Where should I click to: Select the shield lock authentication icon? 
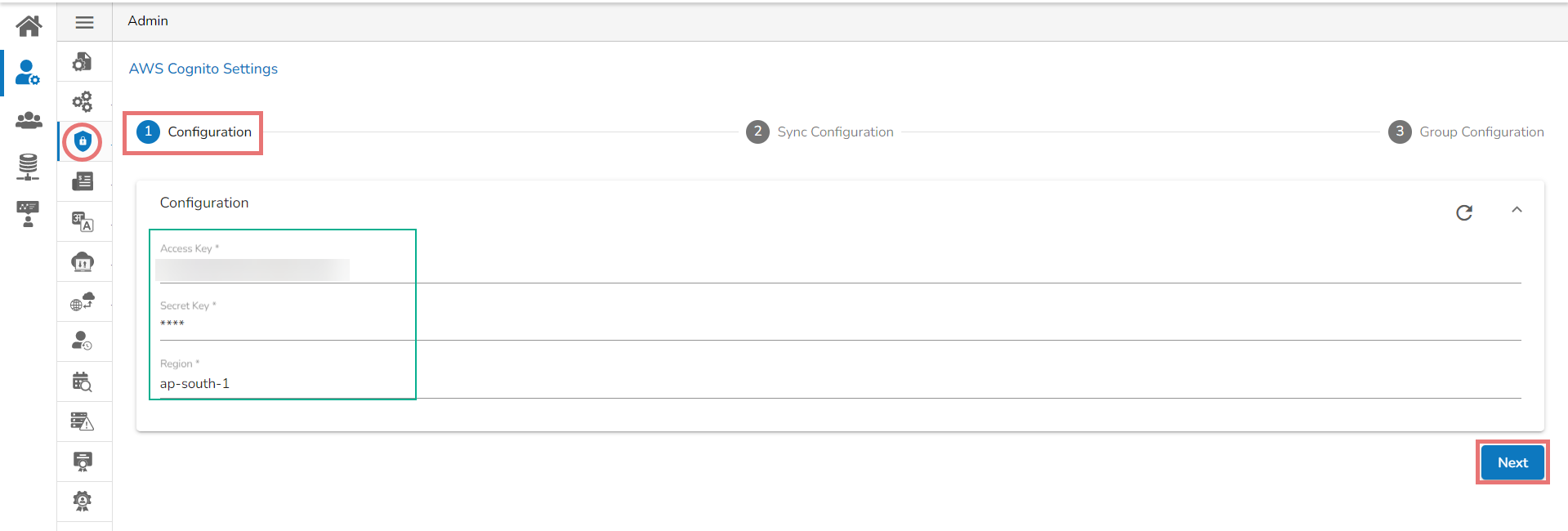(x=83, y=141)
